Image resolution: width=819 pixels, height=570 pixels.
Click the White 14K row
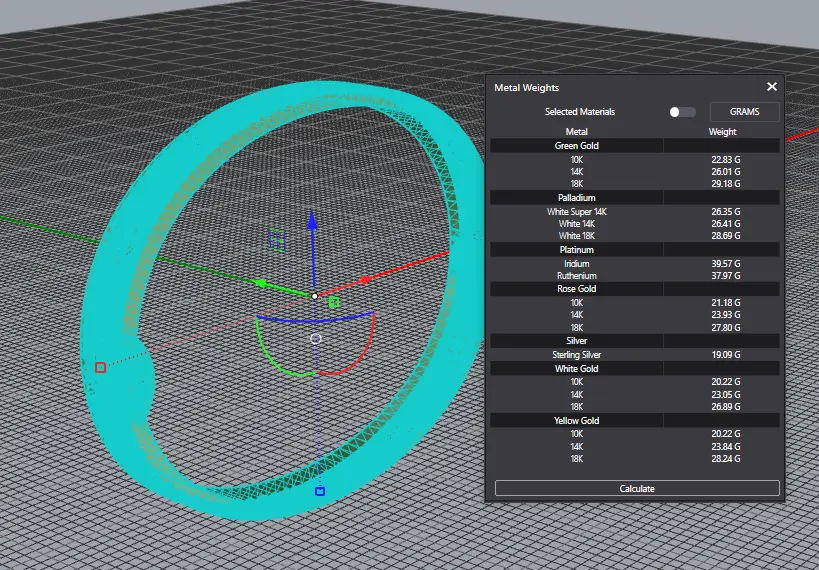coord(635,224)
